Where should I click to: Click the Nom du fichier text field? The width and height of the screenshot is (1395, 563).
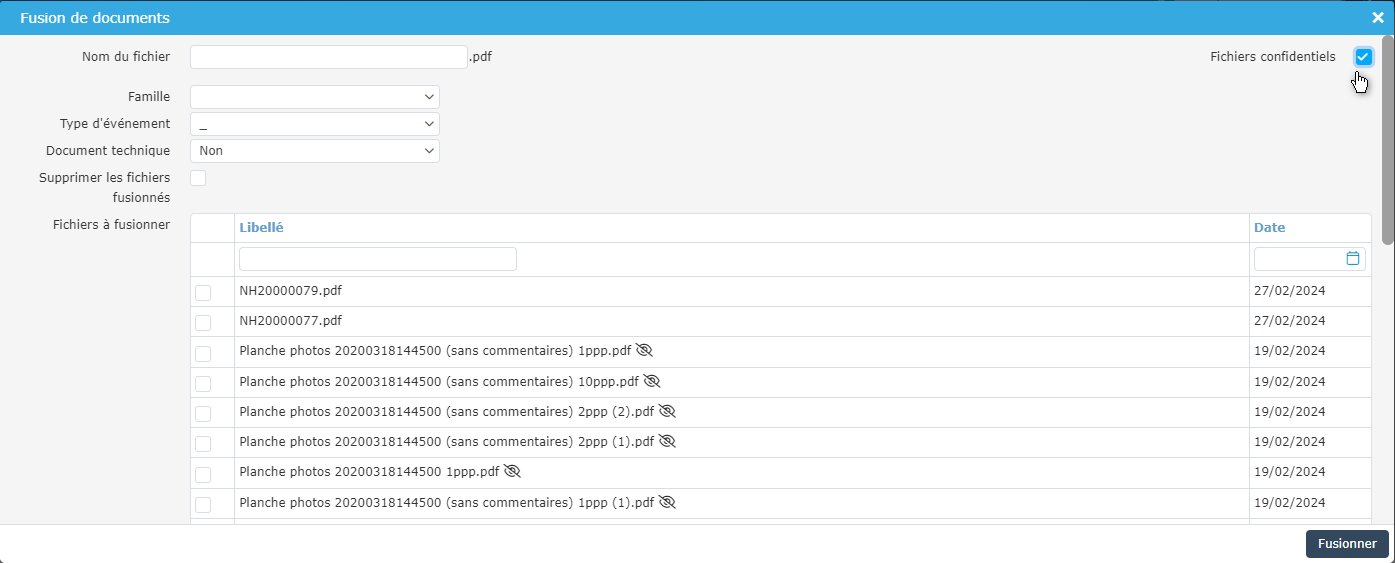(x=328, y=57)
